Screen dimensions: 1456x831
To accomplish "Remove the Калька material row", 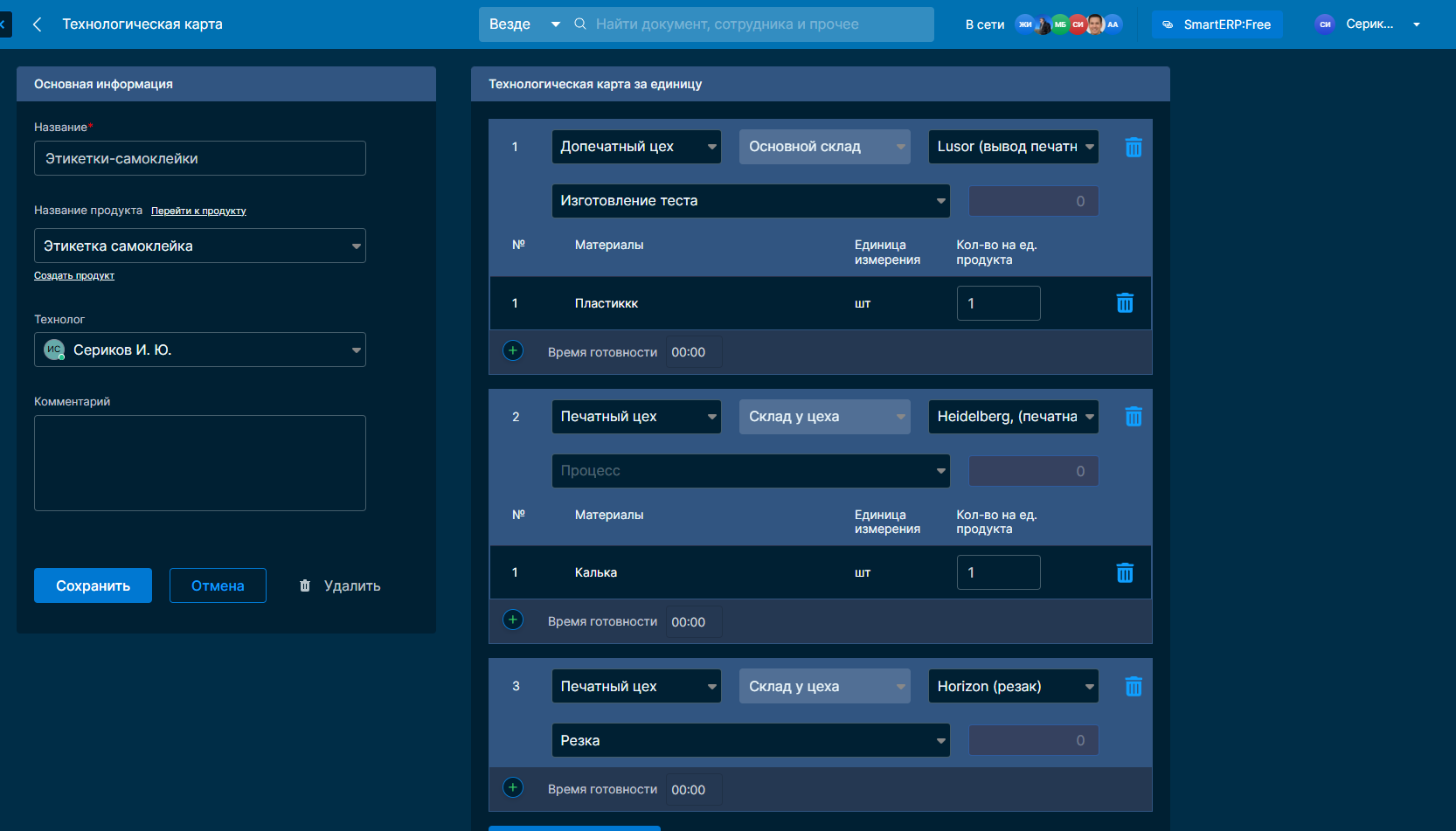I will tap(1125, 573).
